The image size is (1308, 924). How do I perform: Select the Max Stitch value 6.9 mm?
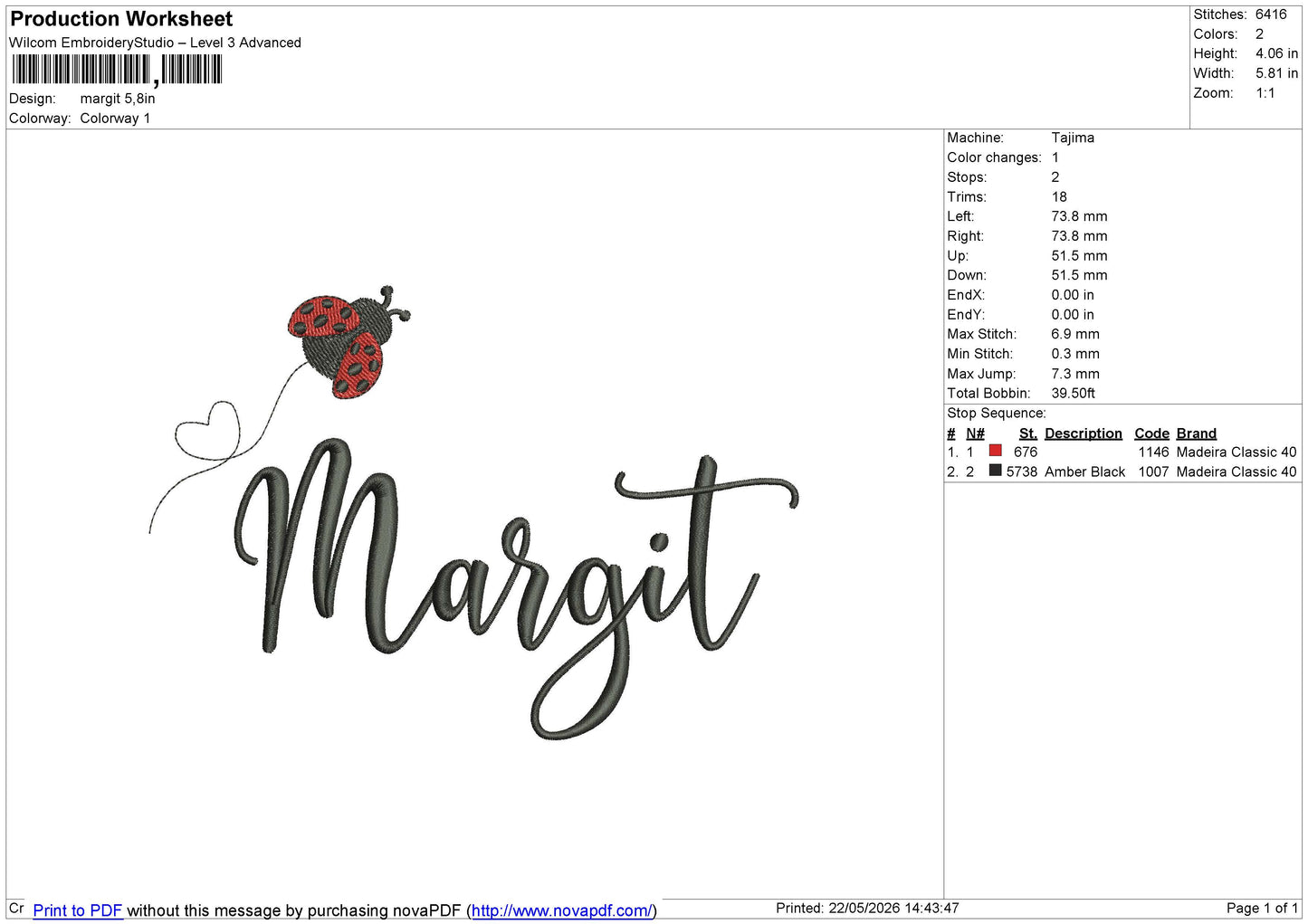pyautogui.click(x=1075, y=334)
